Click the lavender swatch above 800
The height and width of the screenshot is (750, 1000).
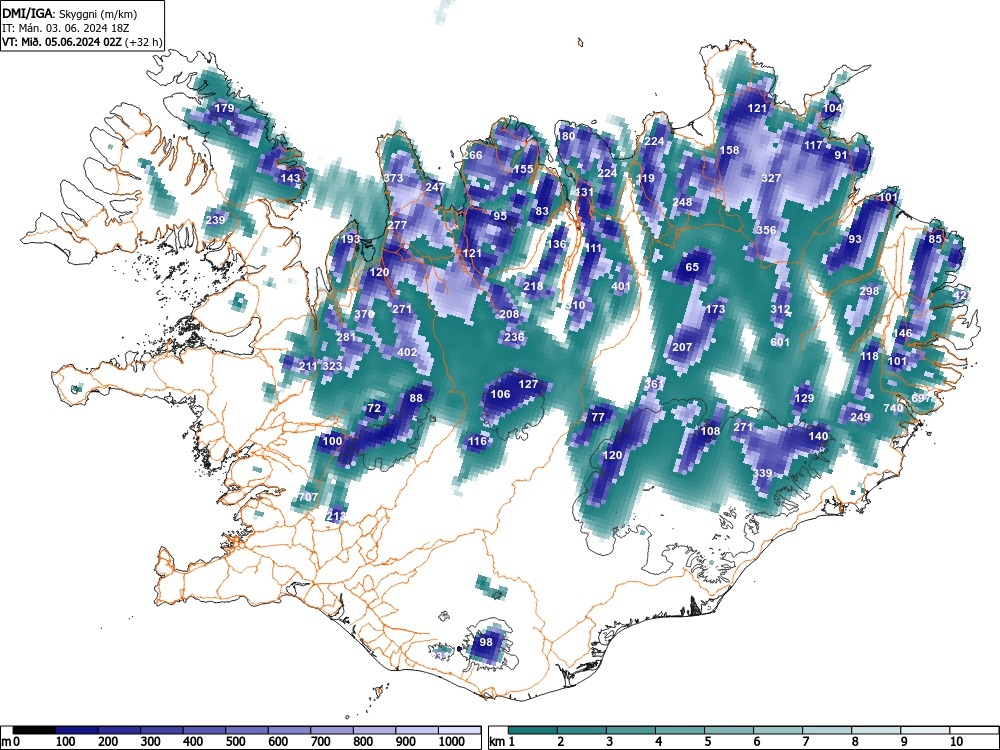tap(374, 730)
